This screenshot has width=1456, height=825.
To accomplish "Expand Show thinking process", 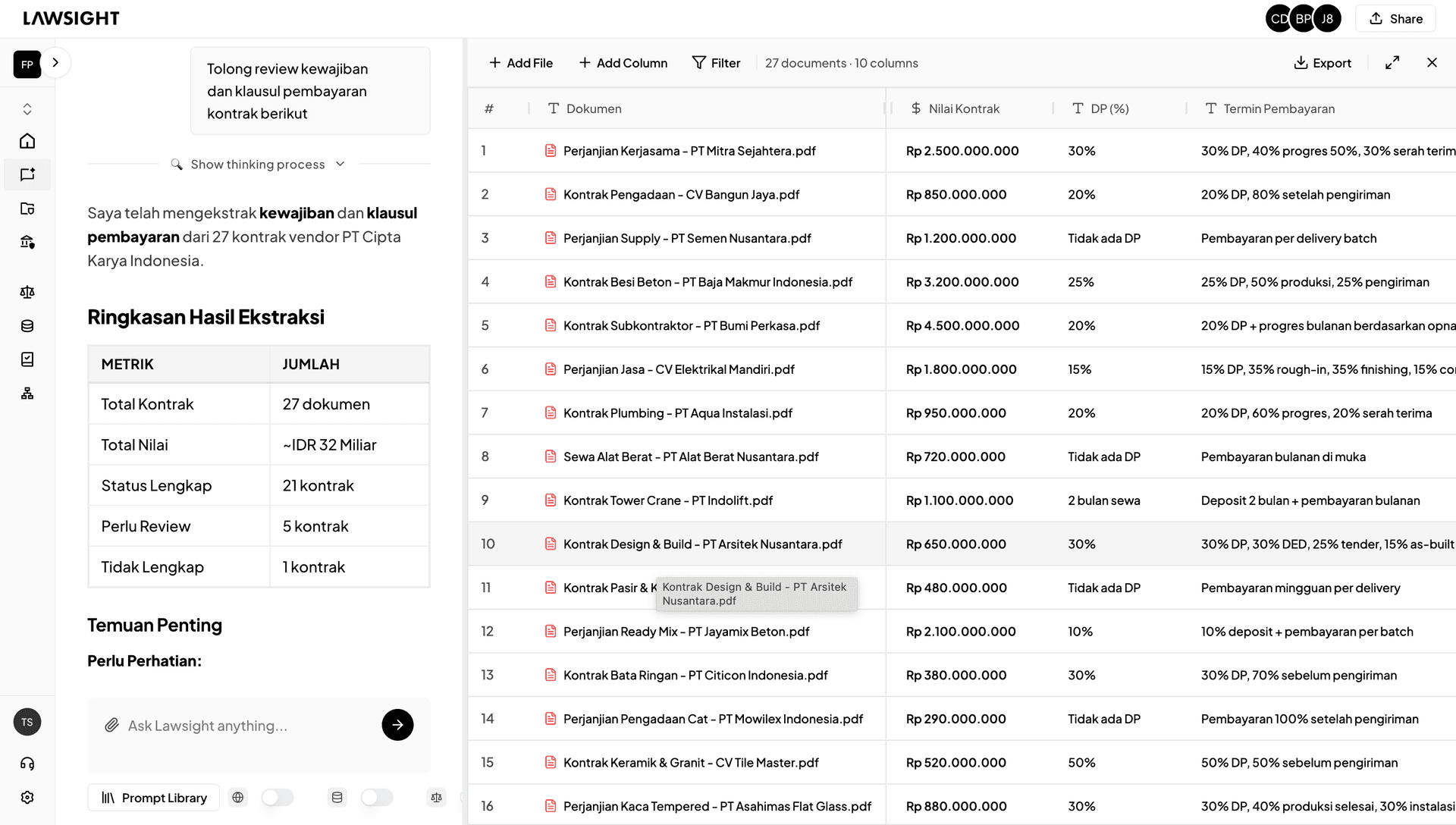I will [258, 165].
